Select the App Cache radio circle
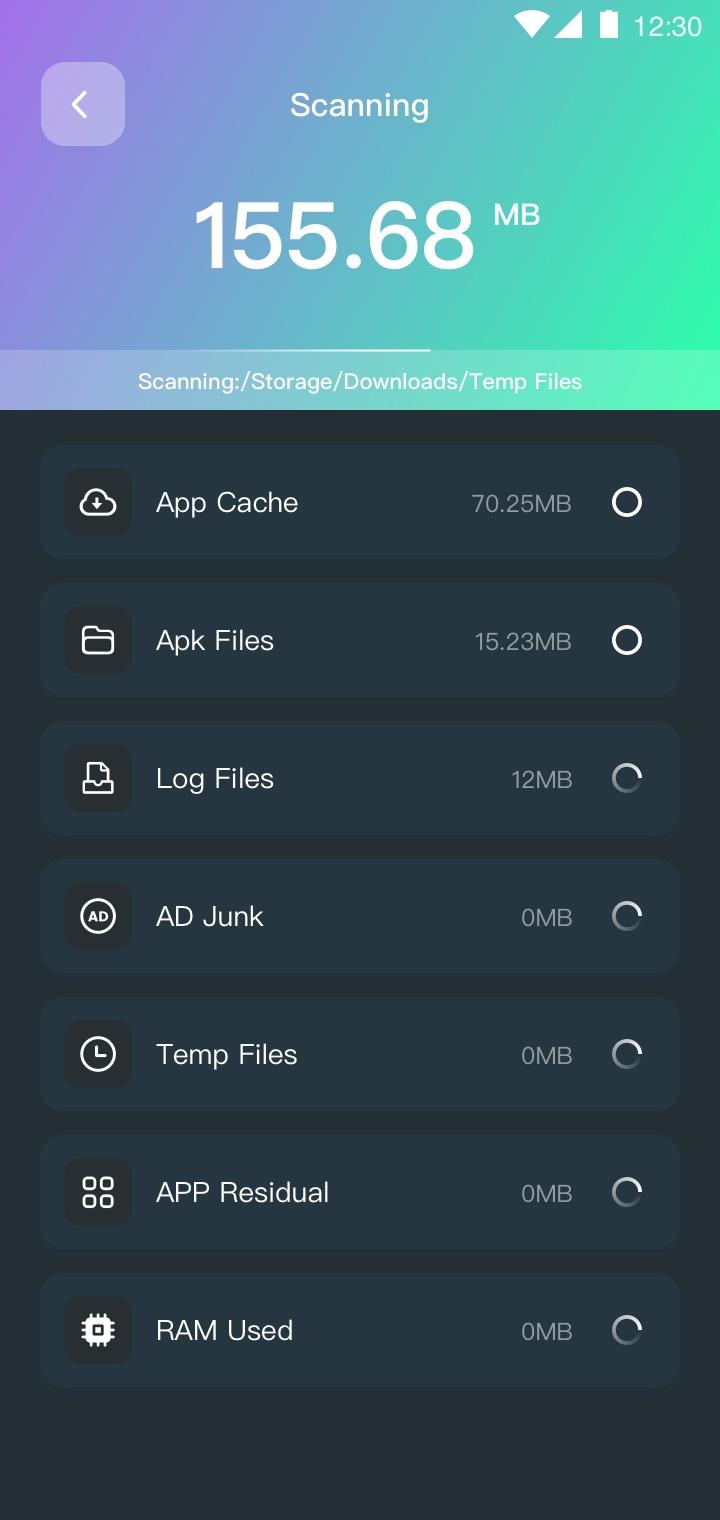The height and width of the screenshot is (1520, 720). pos(627,502)
